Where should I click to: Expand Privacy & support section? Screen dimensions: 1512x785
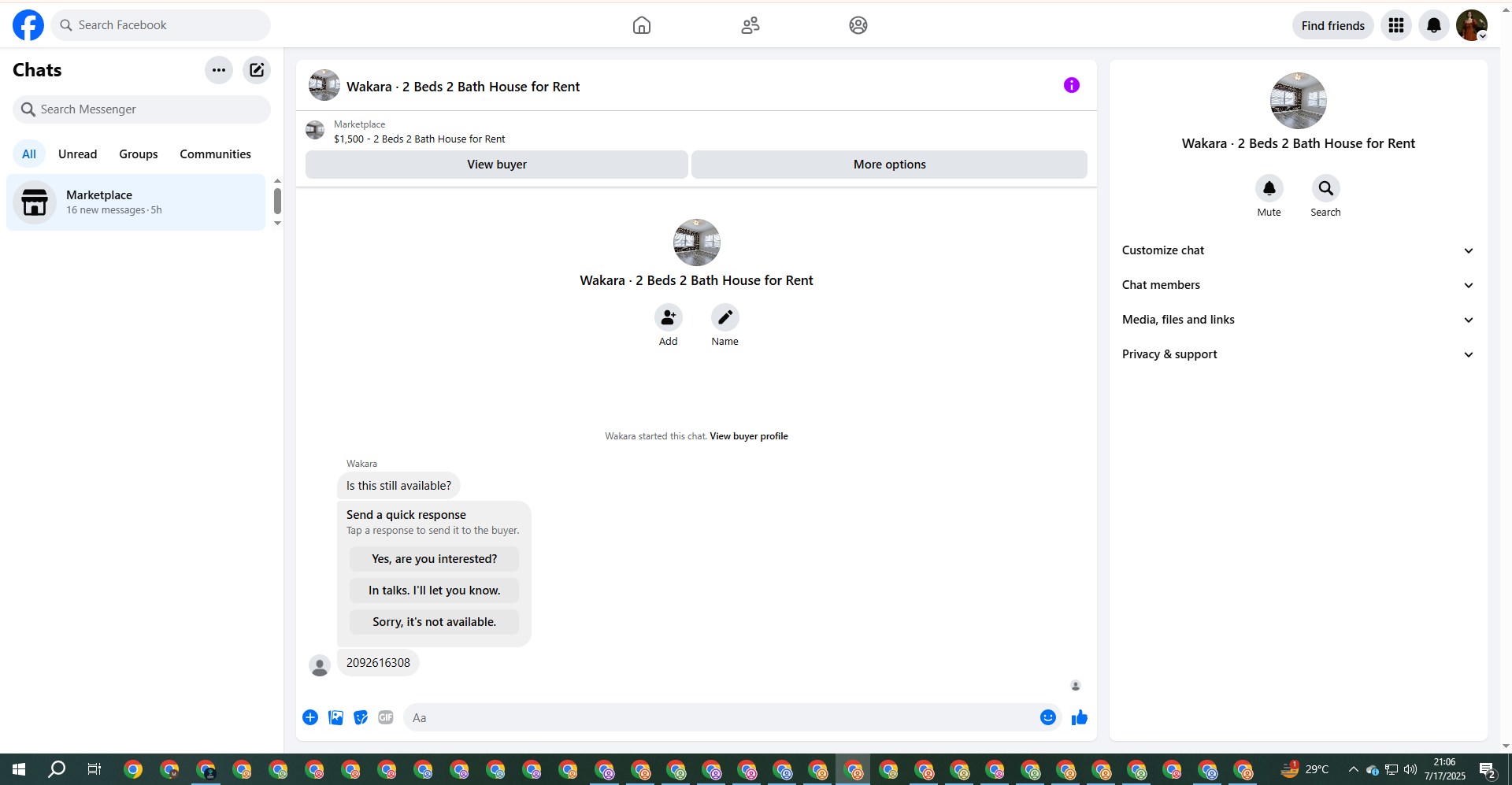(x=1298, y=354)
